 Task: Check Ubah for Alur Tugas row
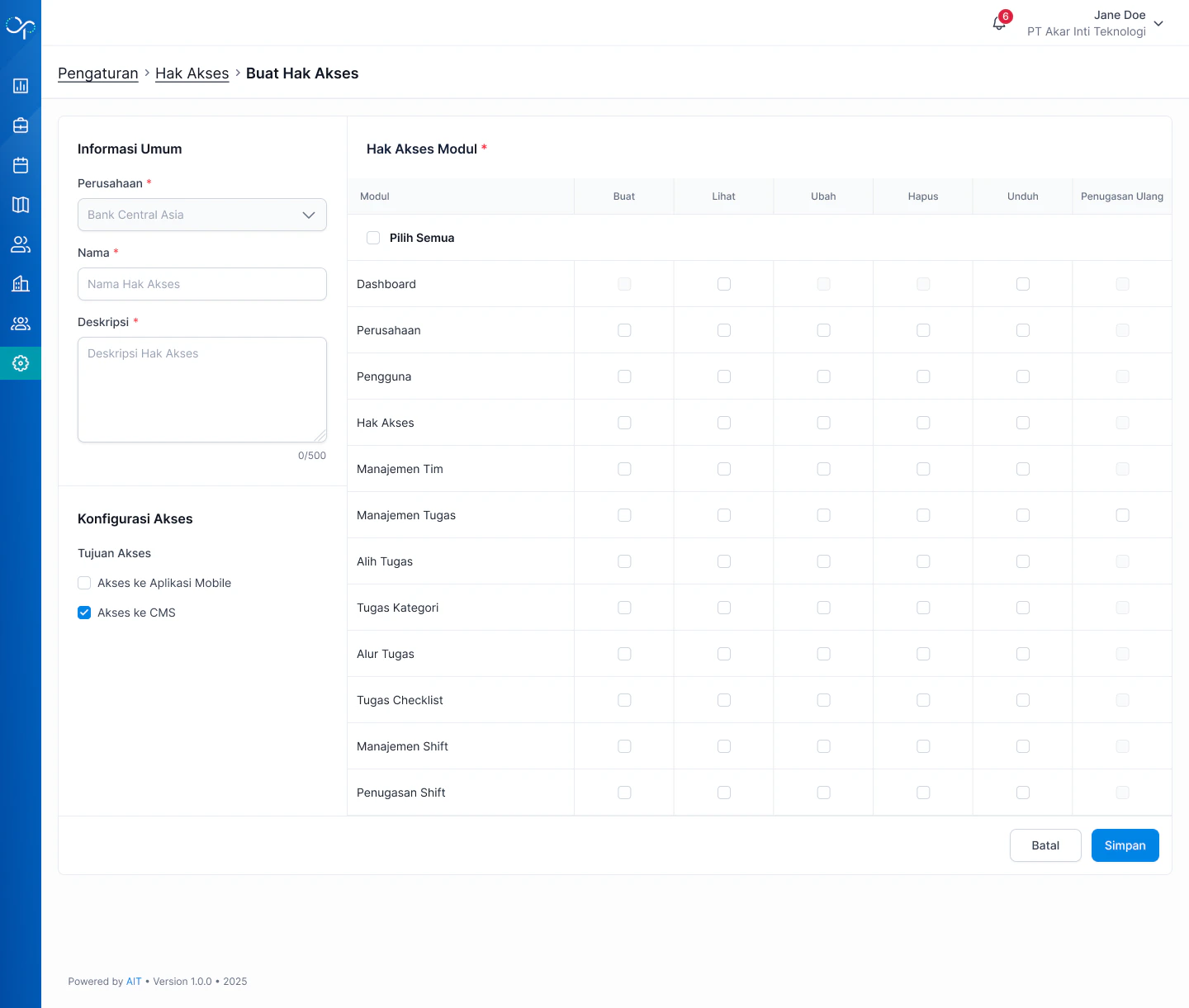coord(824,654)
